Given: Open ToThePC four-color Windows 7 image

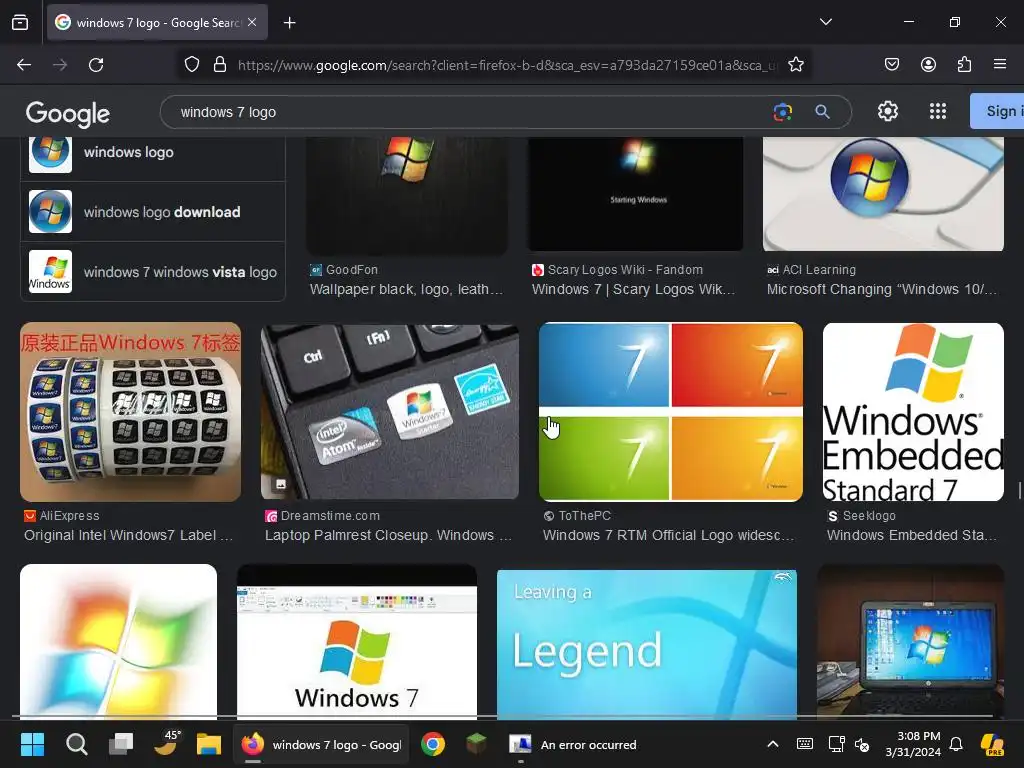Looking at the screenshot, I should click(x=671, y=412).
